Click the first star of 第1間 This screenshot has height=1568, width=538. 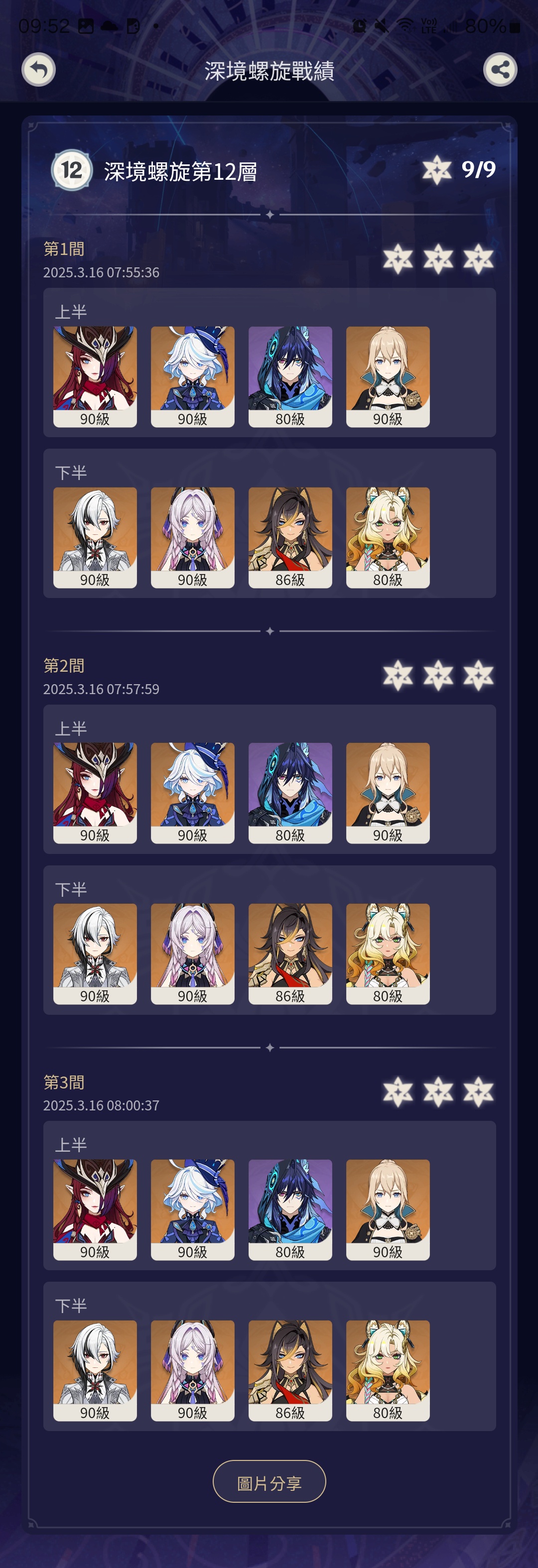point(398,259)
